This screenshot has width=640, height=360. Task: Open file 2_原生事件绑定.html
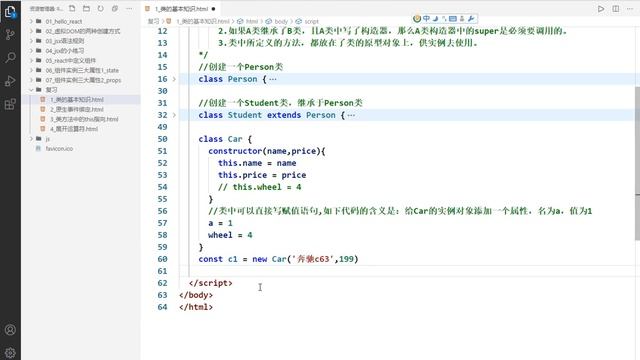point(77,109)
